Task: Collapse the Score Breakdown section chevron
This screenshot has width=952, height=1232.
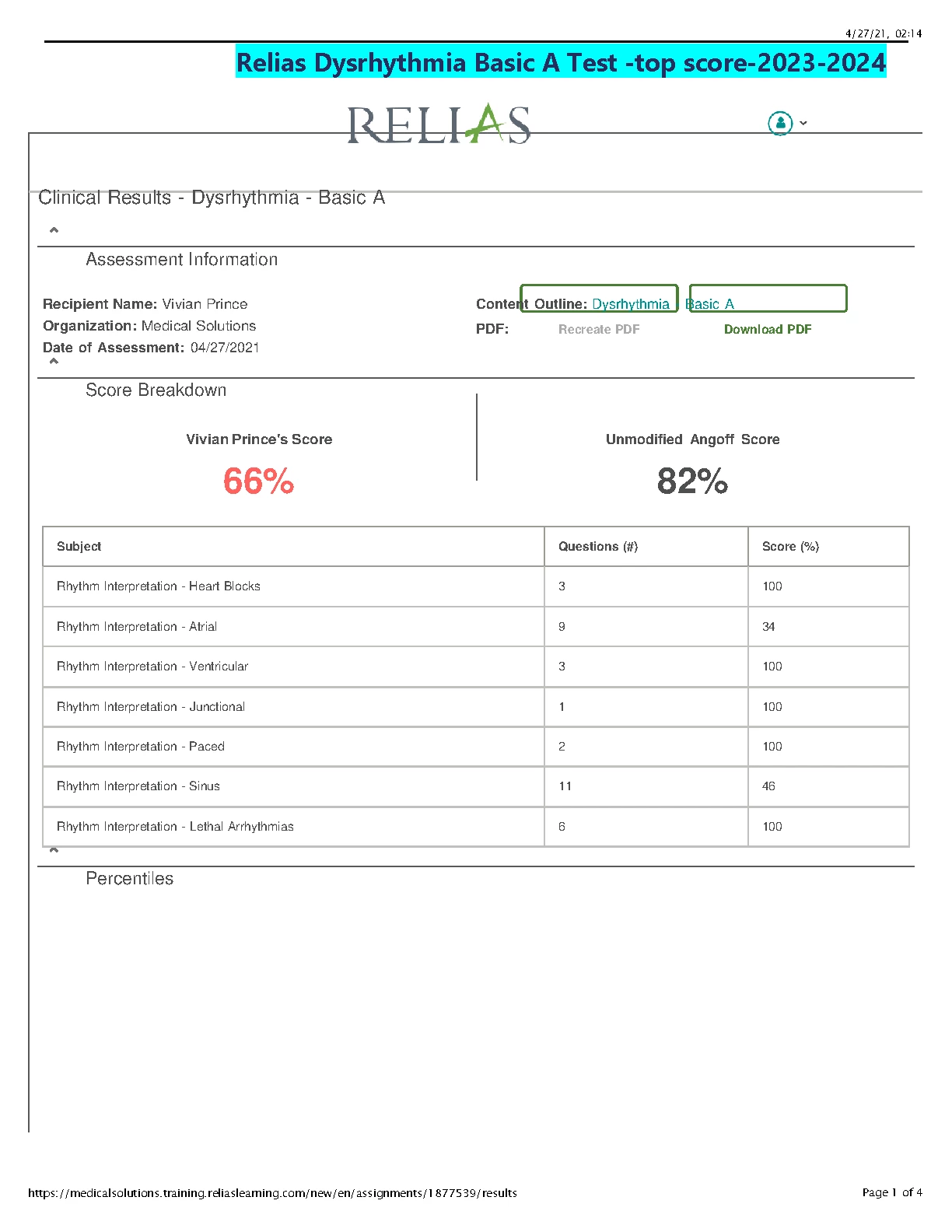Action: click(54, 362)
